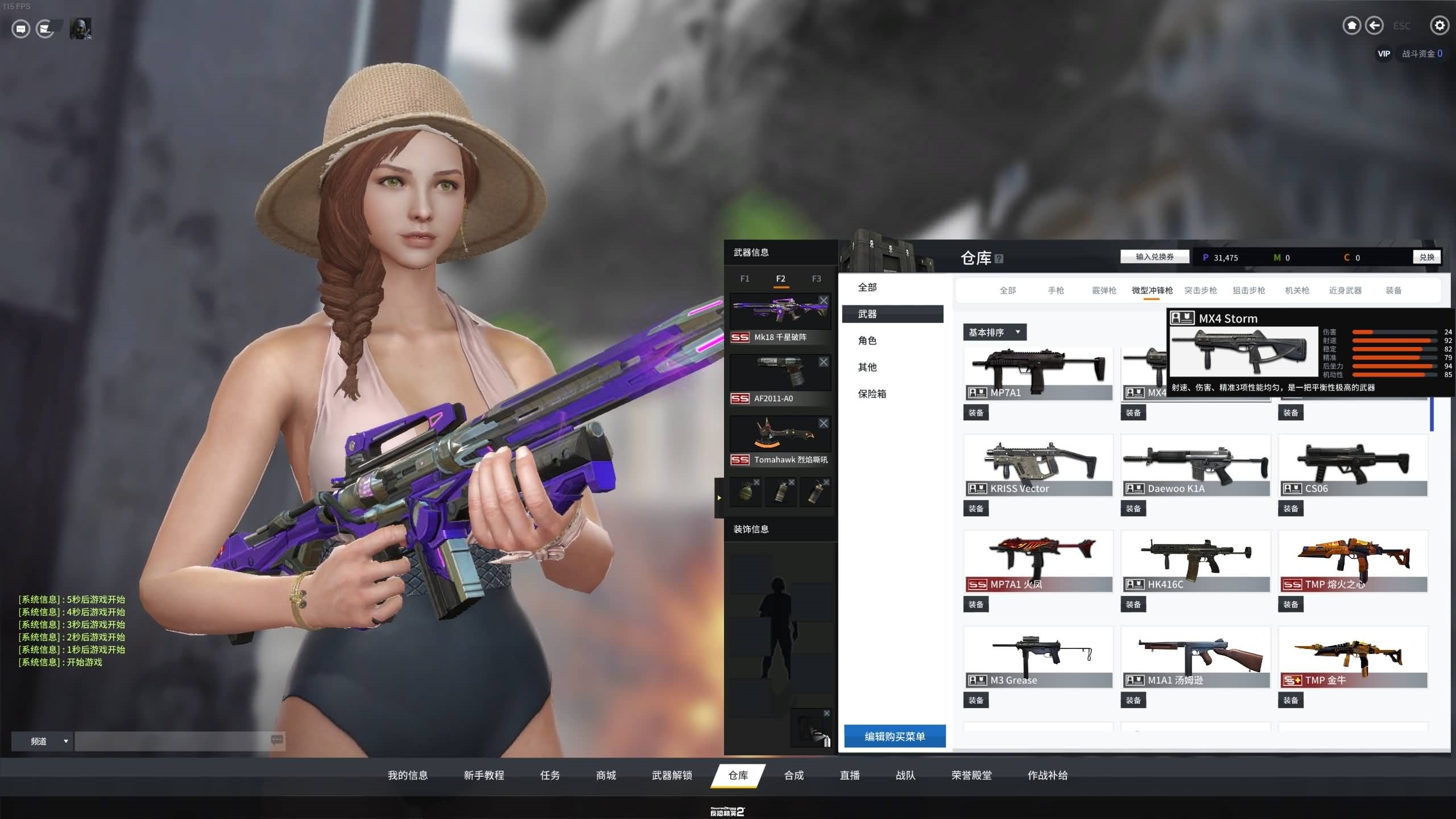Image resolution: width=1456 pixels, height=819 pixels.
Task: Remove Mk18 千星破阵 from loadout slot
Action: (824, 300)
